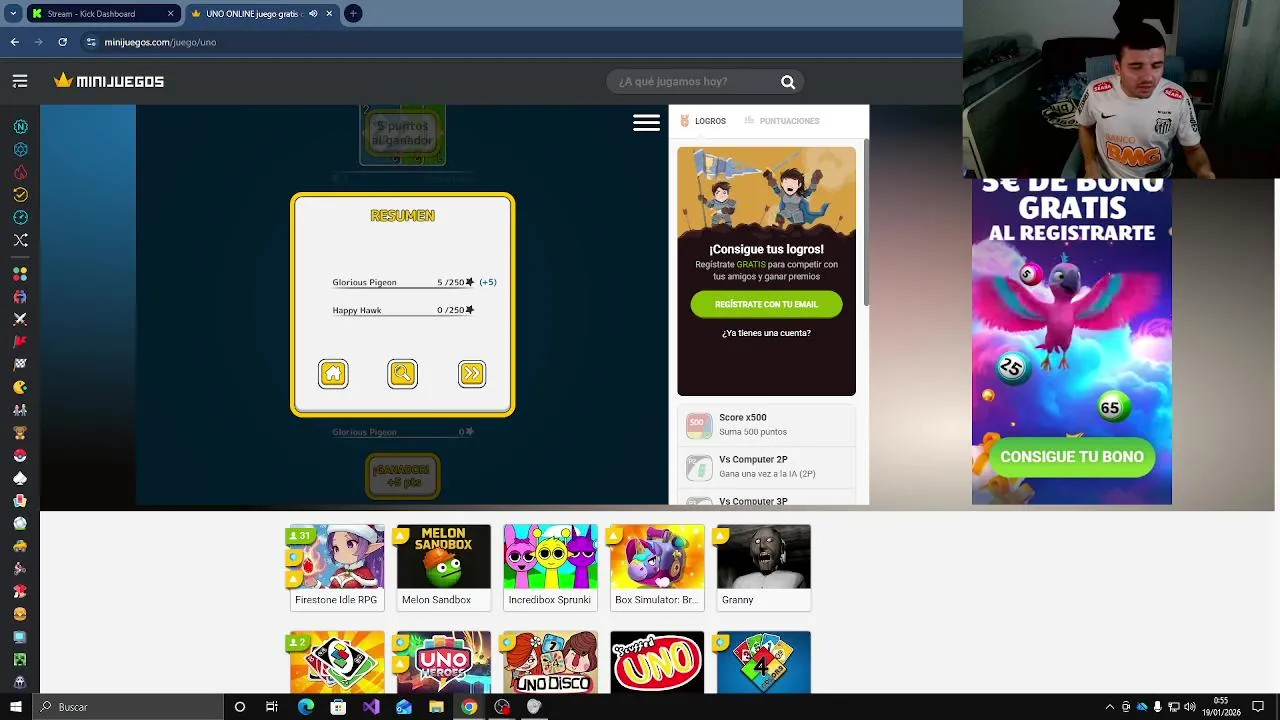Click 'Happy Hawk' score row in Resumen

coord(403,311)
